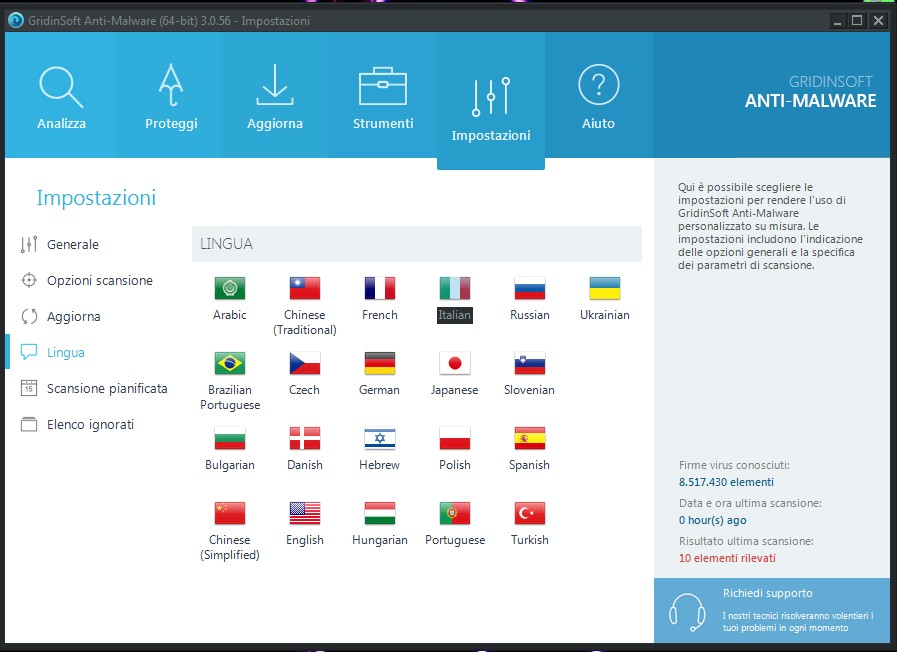
Task: Pick the Danish flag icon
Action: [304, 438]
